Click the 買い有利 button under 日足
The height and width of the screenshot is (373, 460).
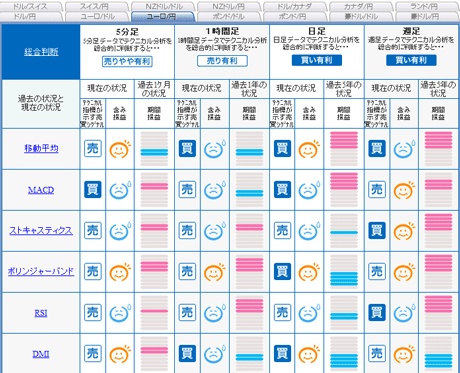pos(317,60)
